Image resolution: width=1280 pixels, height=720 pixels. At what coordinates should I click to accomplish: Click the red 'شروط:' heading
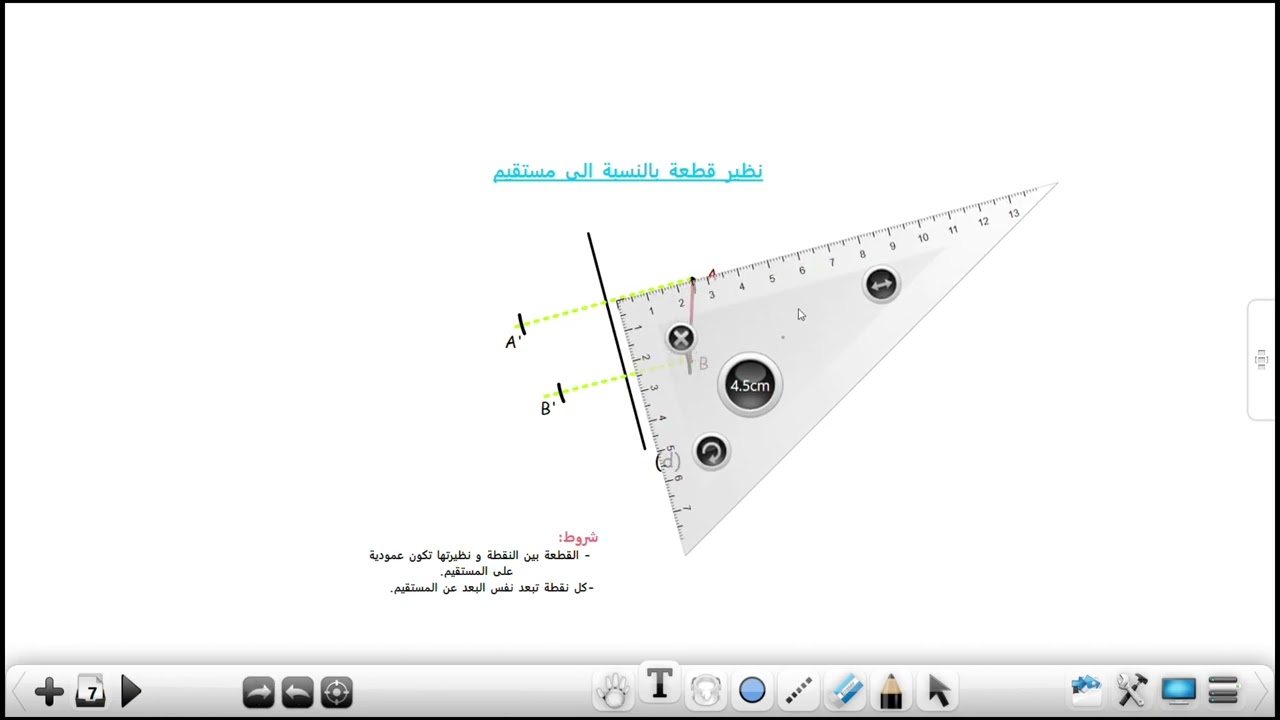pos(578,537)
